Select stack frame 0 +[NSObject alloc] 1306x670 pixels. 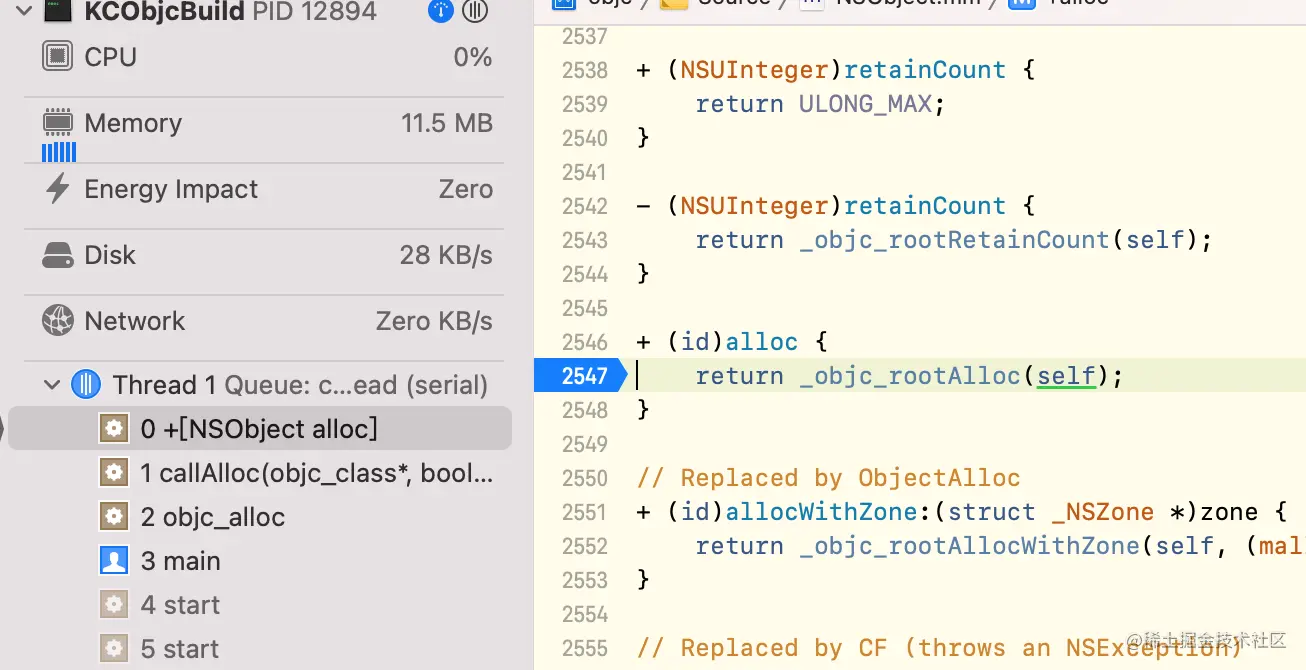[260, 429]
